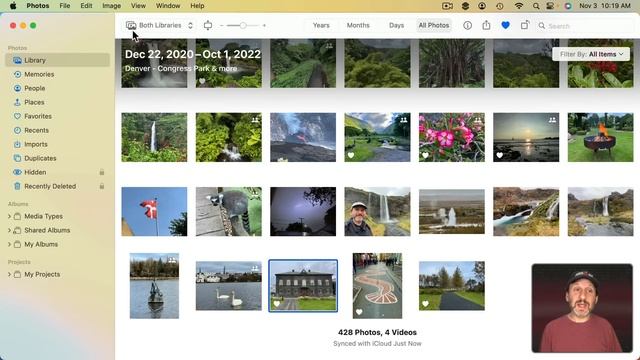The image size is (640, 360).
Task: Select the lightning night sky photo
Action: point(303,211)
